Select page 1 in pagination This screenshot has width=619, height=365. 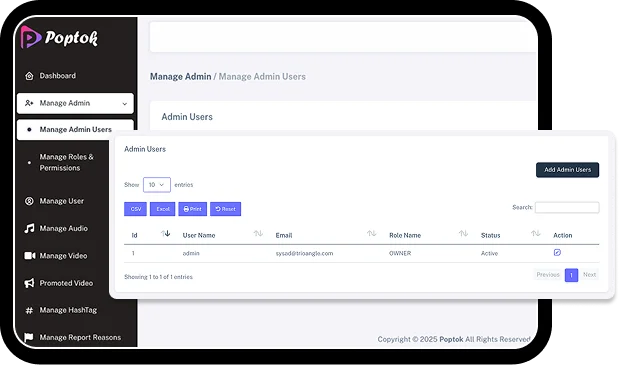pyautogui.click(x=571, y=275)
